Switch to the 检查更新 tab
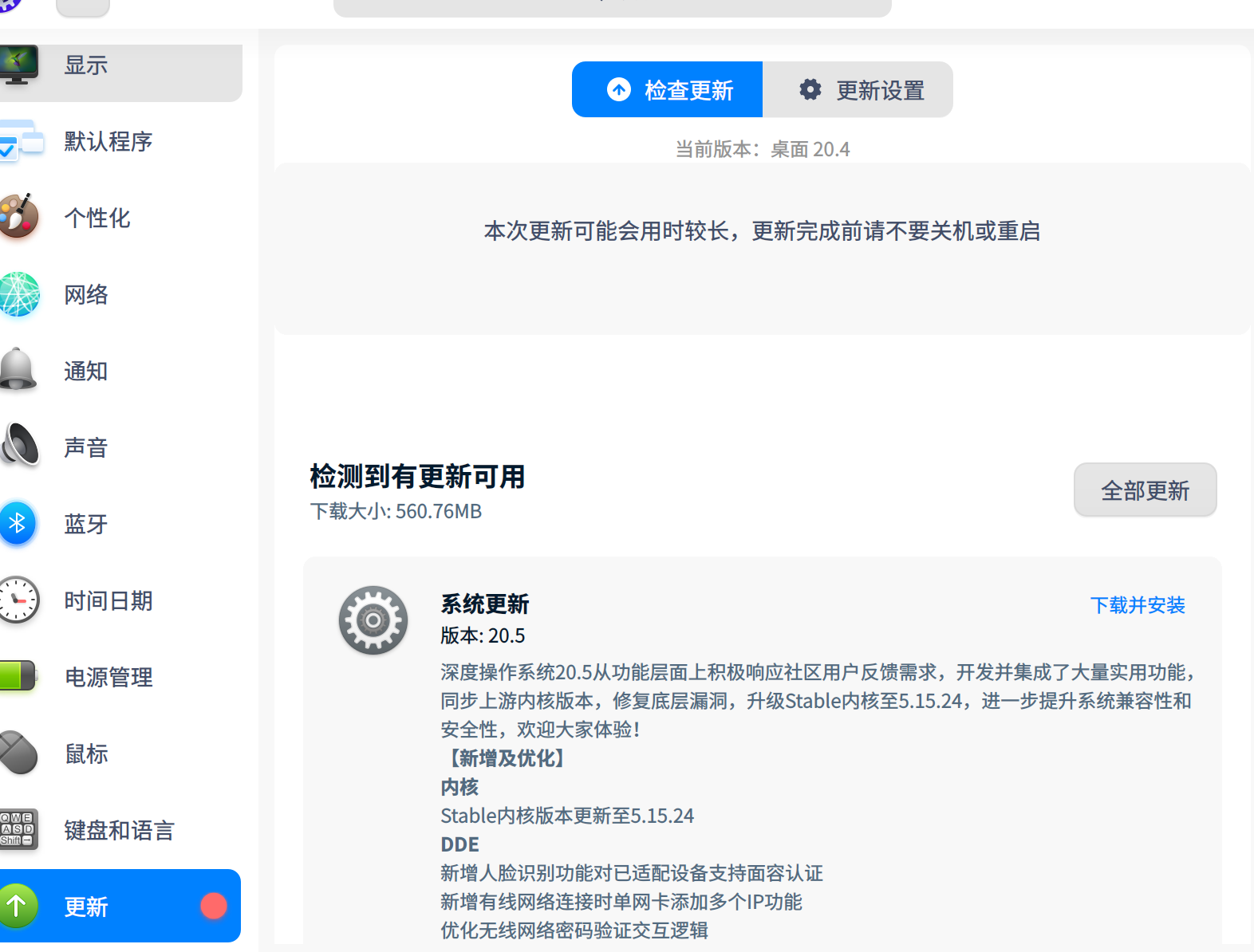Viewport: 1254px width, 952px height. 667,89
